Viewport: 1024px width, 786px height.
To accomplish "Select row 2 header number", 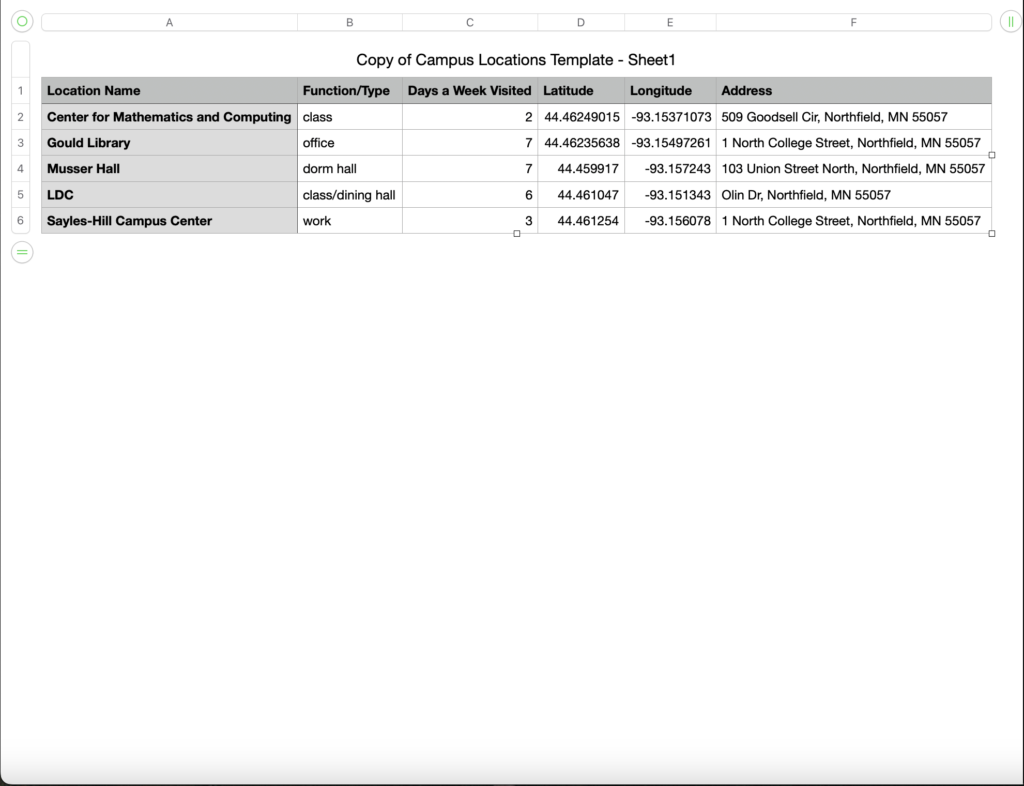I will 20,117.
